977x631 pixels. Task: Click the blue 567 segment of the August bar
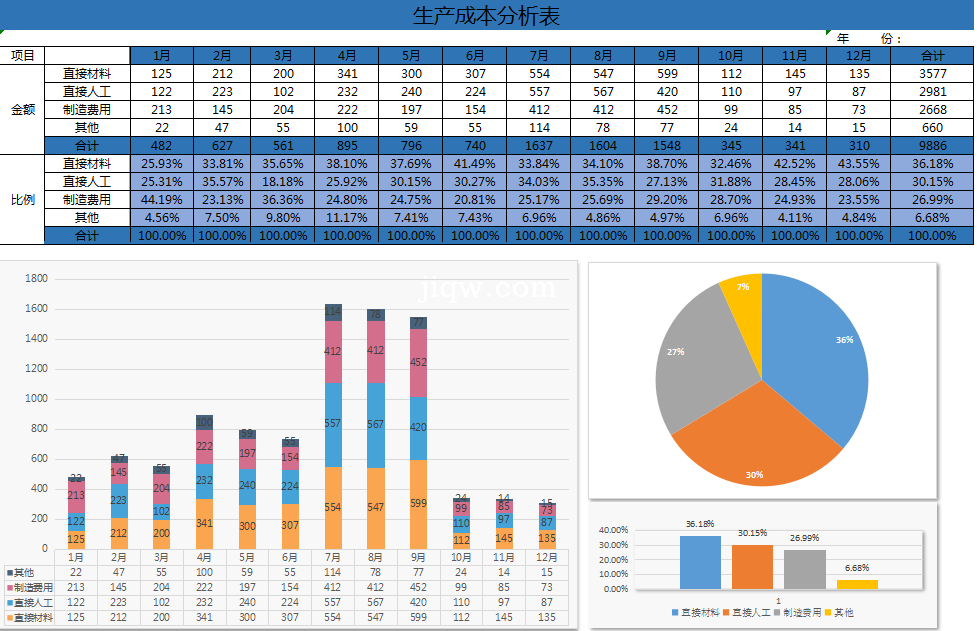tap(376, 425)
